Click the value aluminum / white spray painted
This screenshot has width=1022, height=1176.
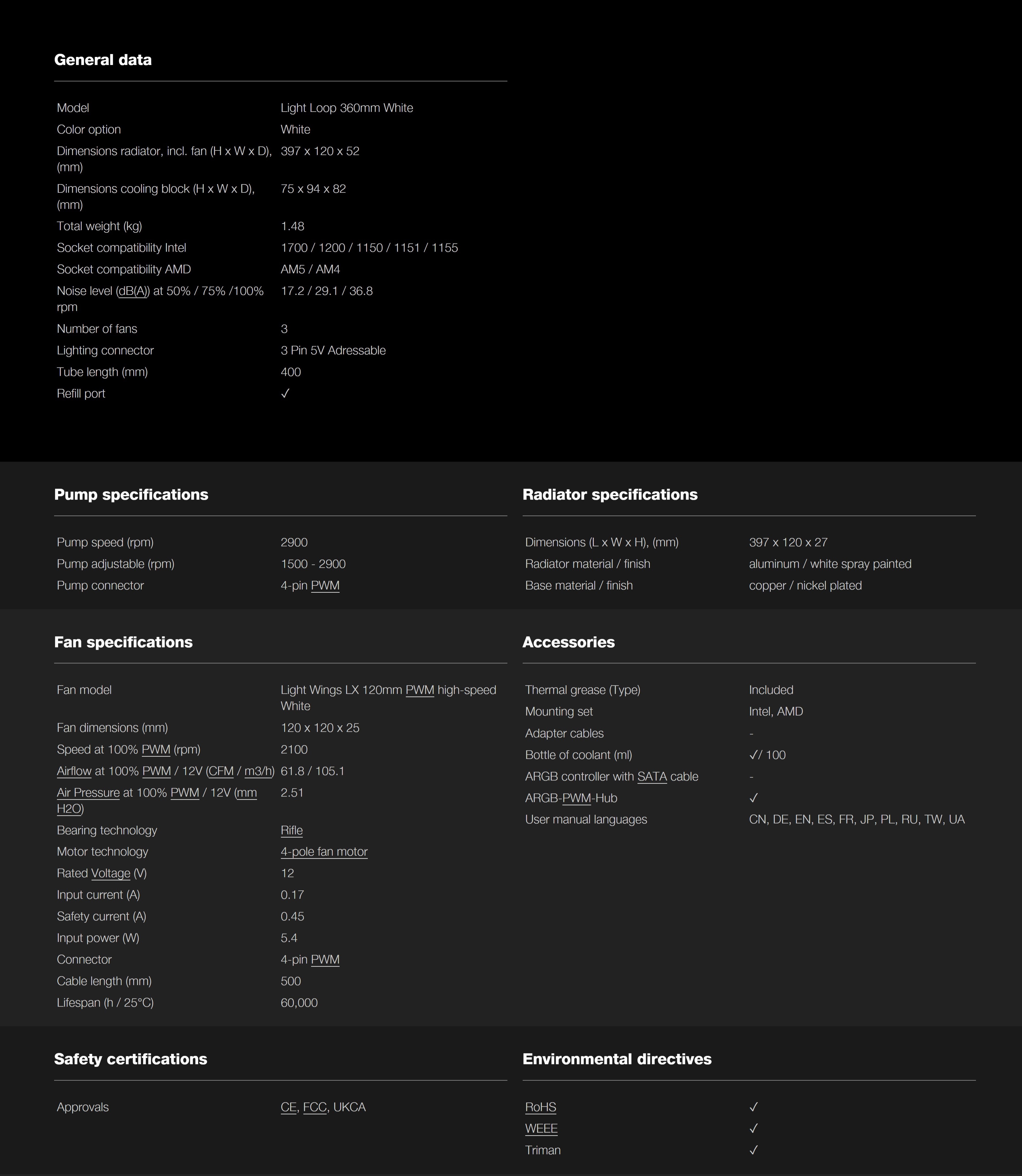click(830, 564)
